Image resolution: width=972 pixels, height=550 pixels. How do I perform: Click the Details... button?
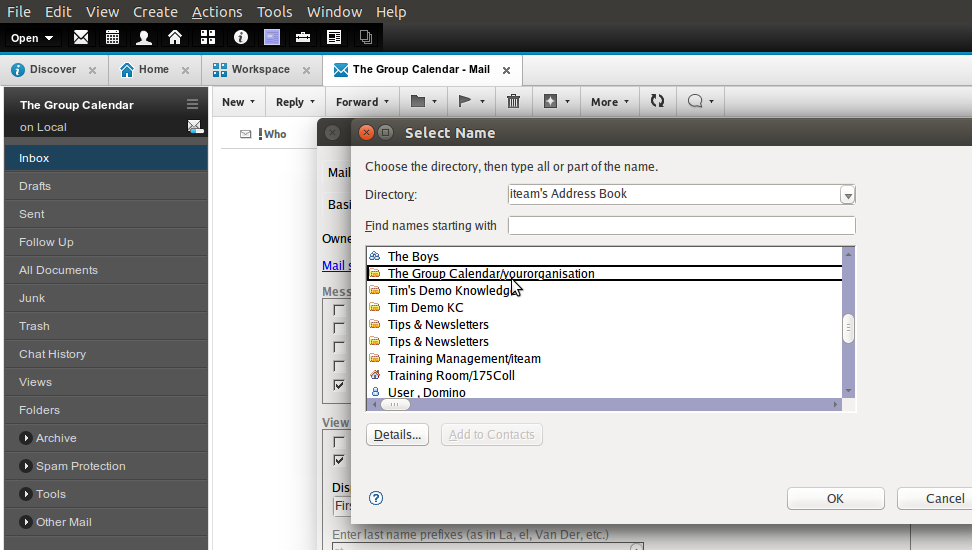click(x=397, y=435)
